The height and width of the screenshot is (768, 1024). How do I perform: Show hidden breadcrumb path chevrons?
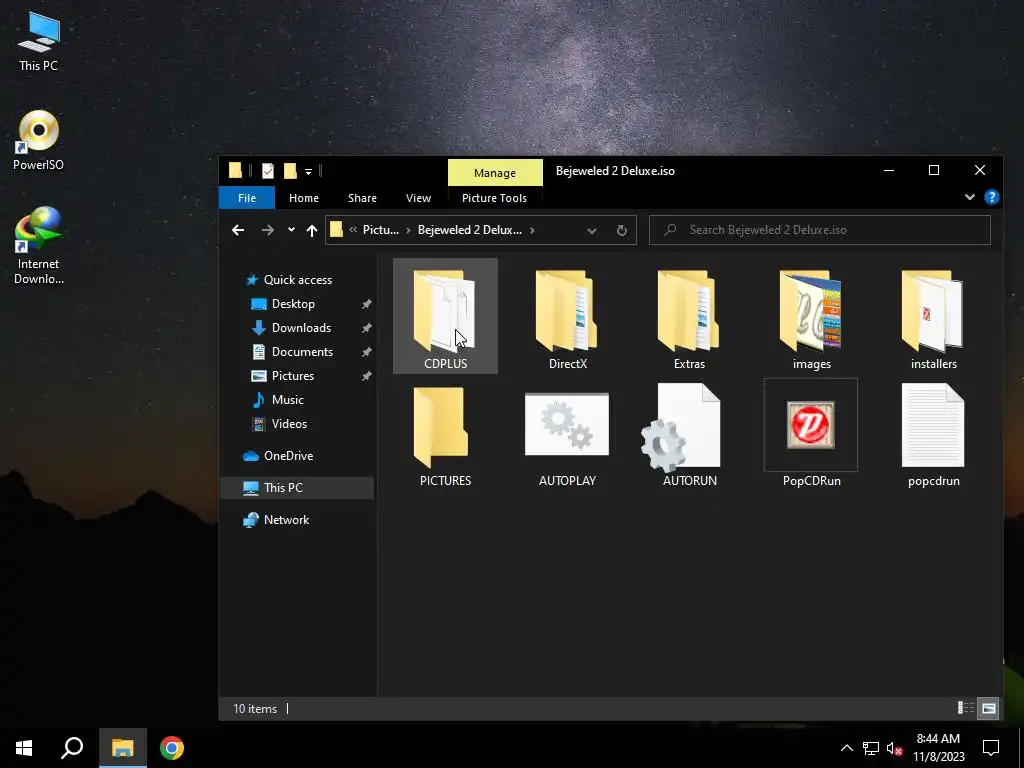[353, 230]
